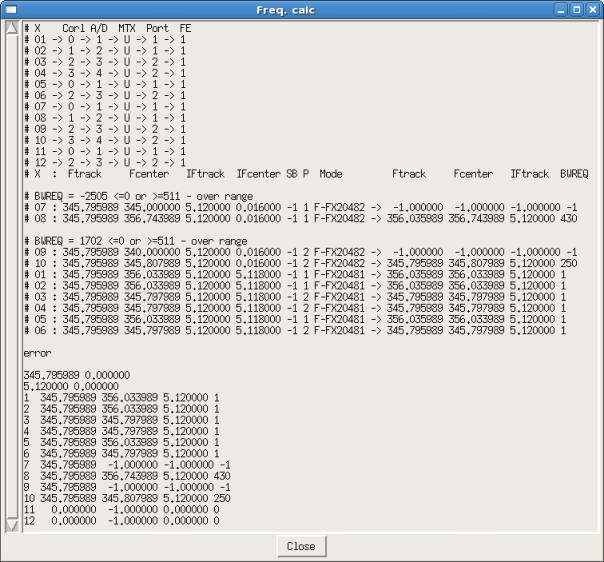Click the vertical scrollbar track
Viewport: 604px width, 562px height.
[12, 277]
